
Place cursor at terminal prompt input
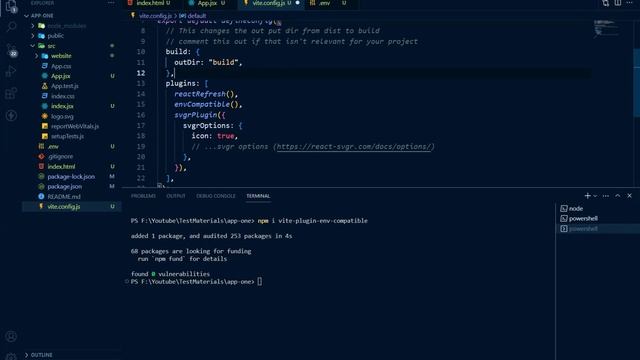[260, 282]
